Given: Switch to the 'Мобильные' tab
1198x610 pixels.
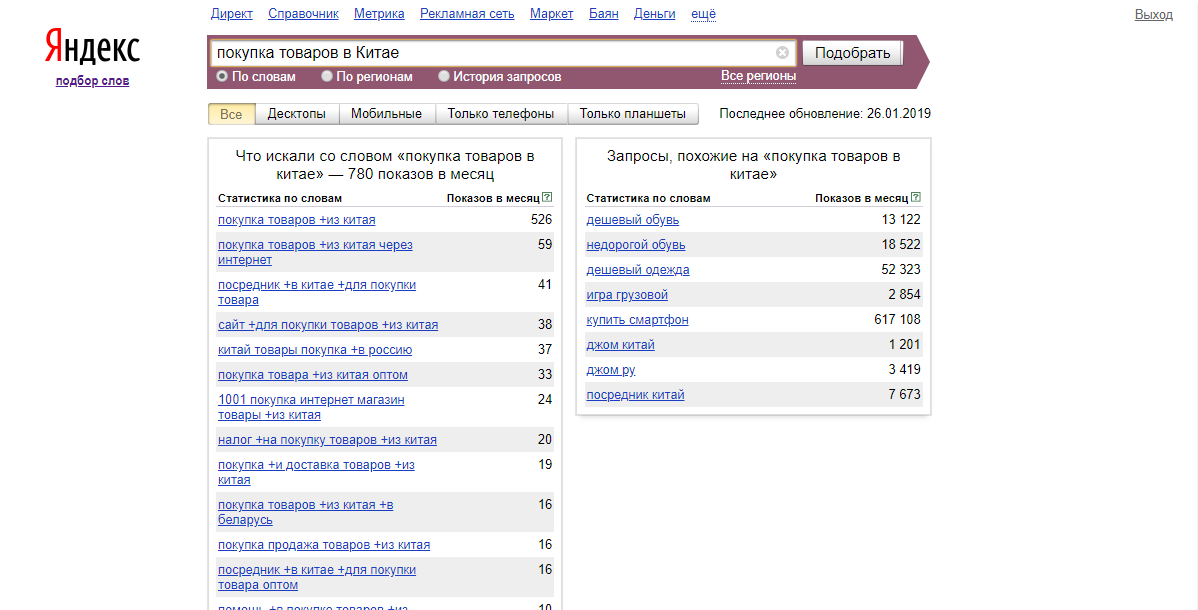Looking at the screenshot, I should pyautogui.click(x=387, y=114).
